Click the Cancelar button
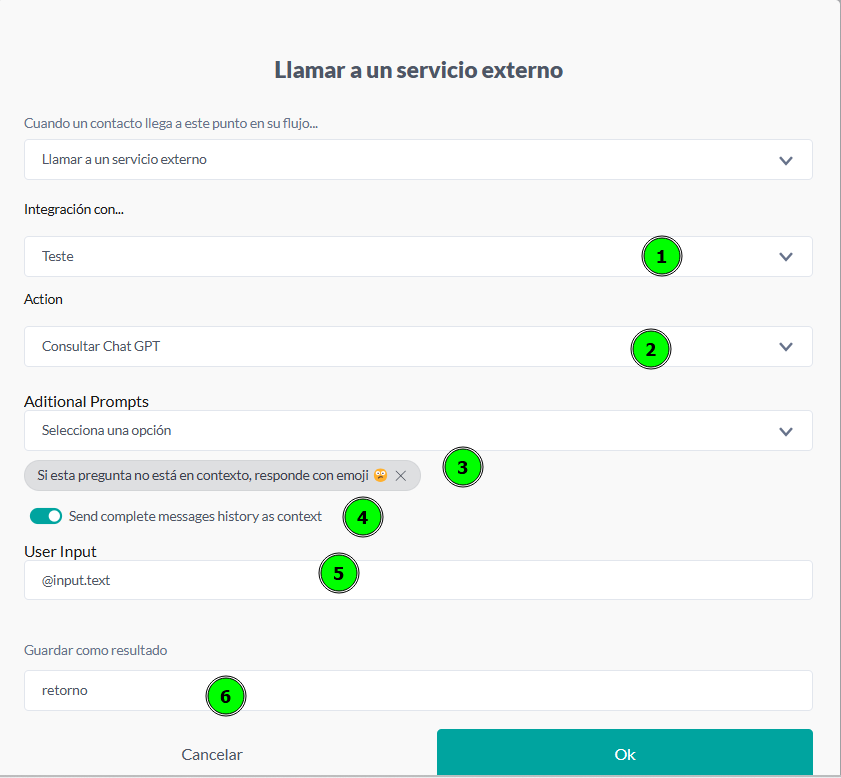Screen dimensions: 841x778 (x=211, y=755)
